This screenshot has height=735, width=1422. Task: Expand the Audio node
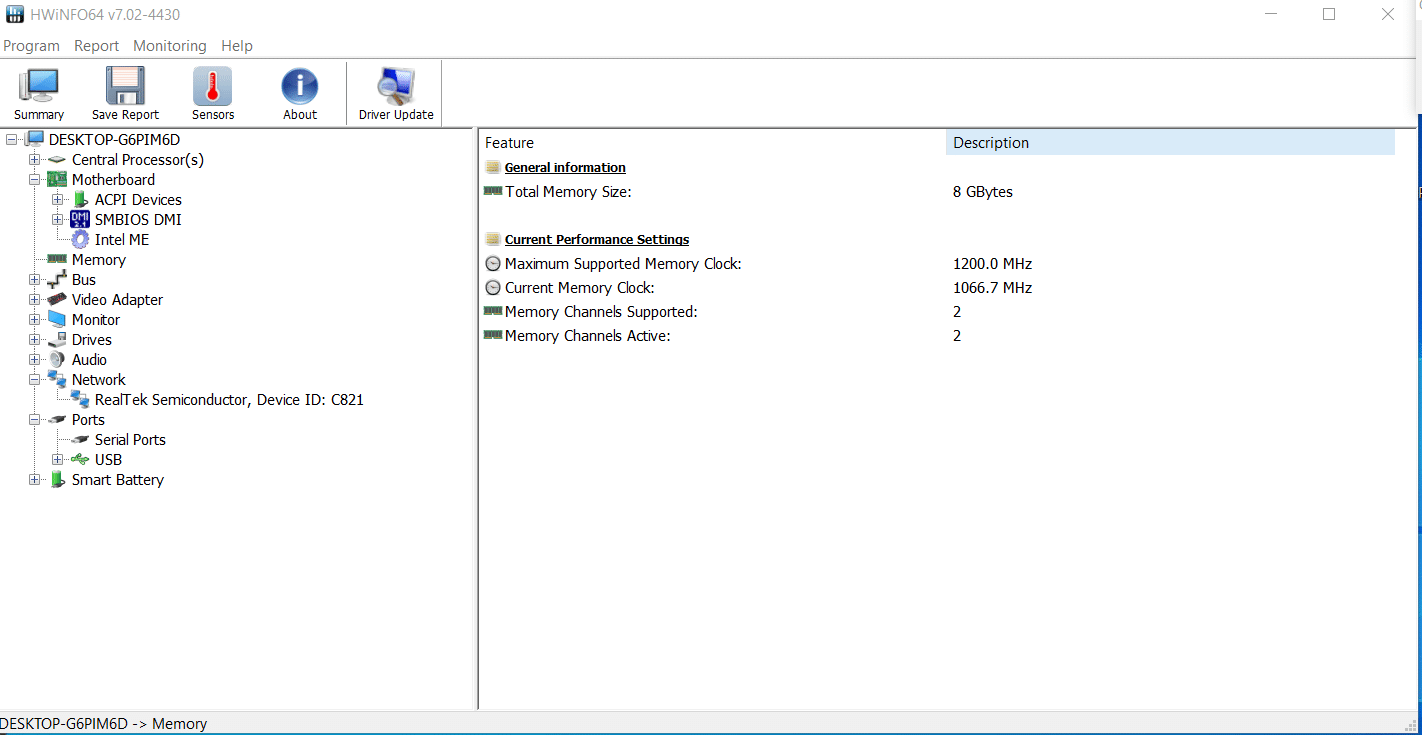[34, 359]
